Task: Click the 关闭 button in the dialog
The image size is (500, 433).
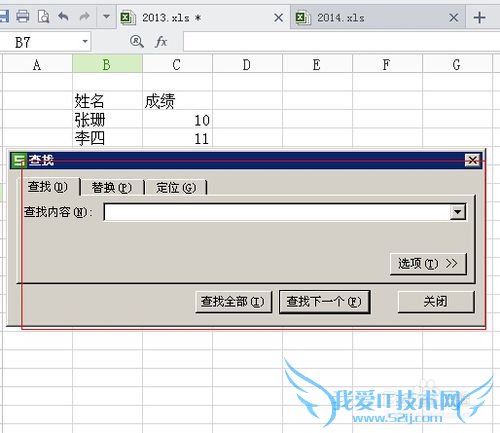Action: click(x=436, y=302)
